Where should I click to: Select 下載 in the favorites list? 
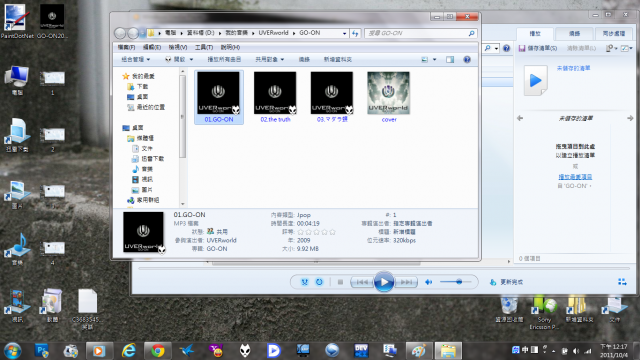(138, 87)
